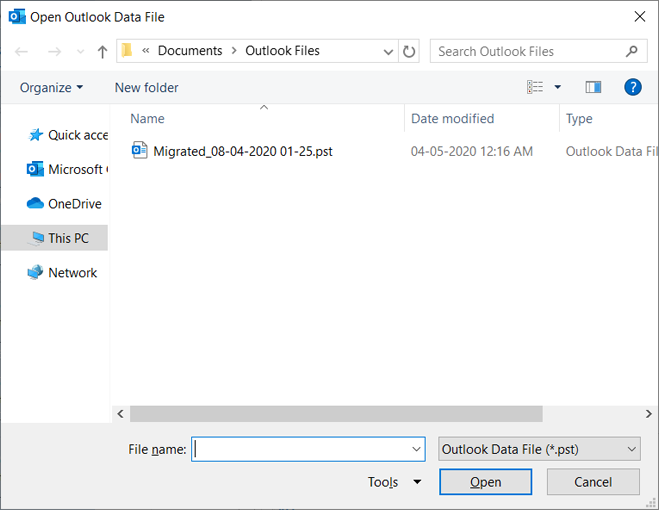Image resolution: width=659 pixels, height=510 pixels.
Task: Click the search magnifier icon
Action: click(x=632, y=51)
